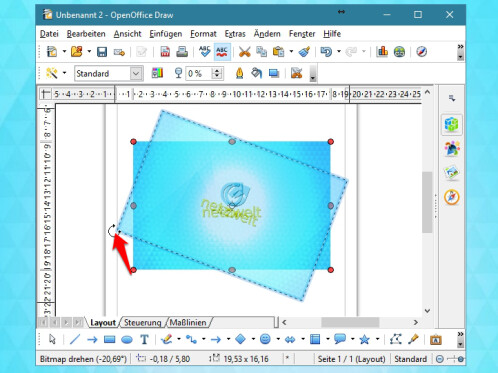Open the Hilfe menu
The height and width of the screenshot is (373, 498).
[332, 34]
